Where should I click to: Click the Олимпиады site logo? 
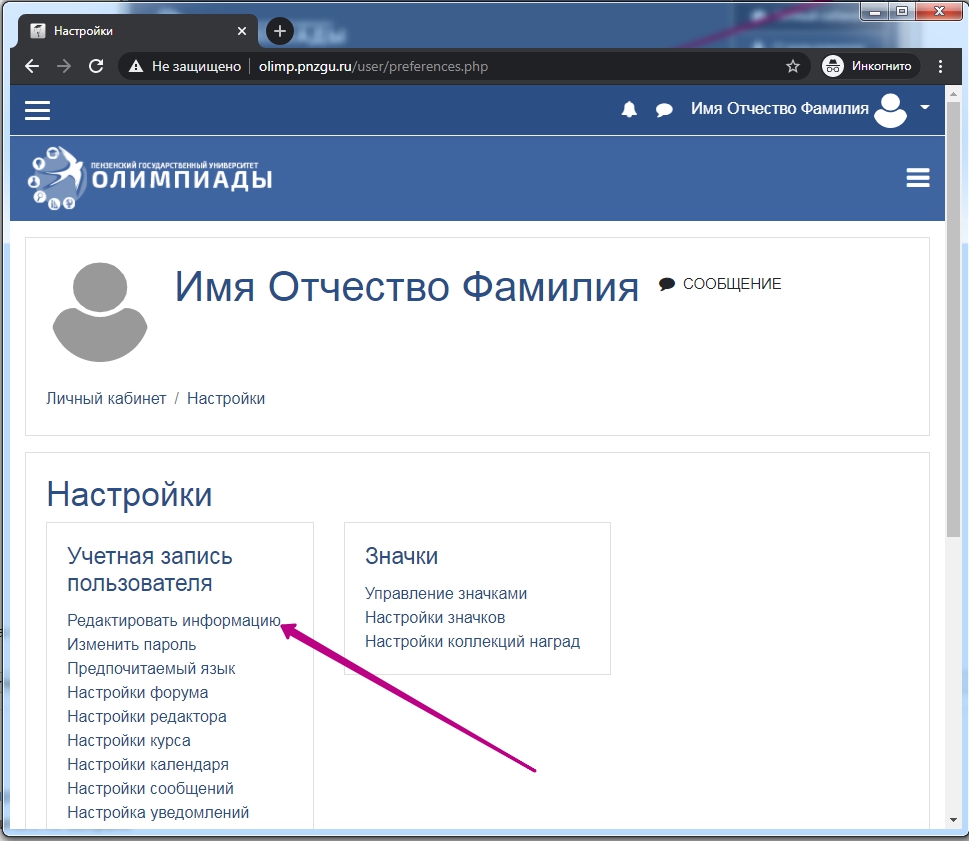pyautogui.click(x=150, y=178)
